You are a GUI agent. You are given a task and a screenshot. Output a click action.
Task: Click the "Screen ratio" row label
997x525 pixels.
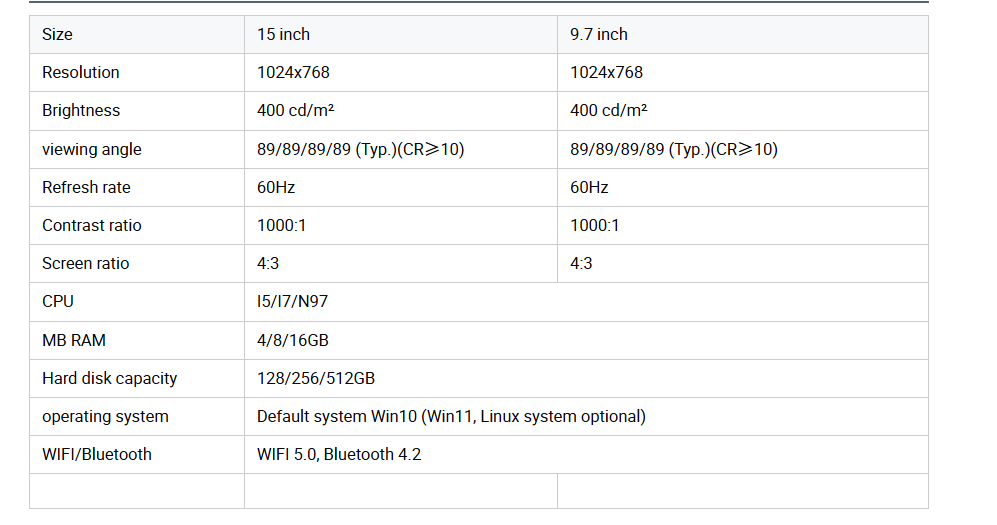point(85,264)
